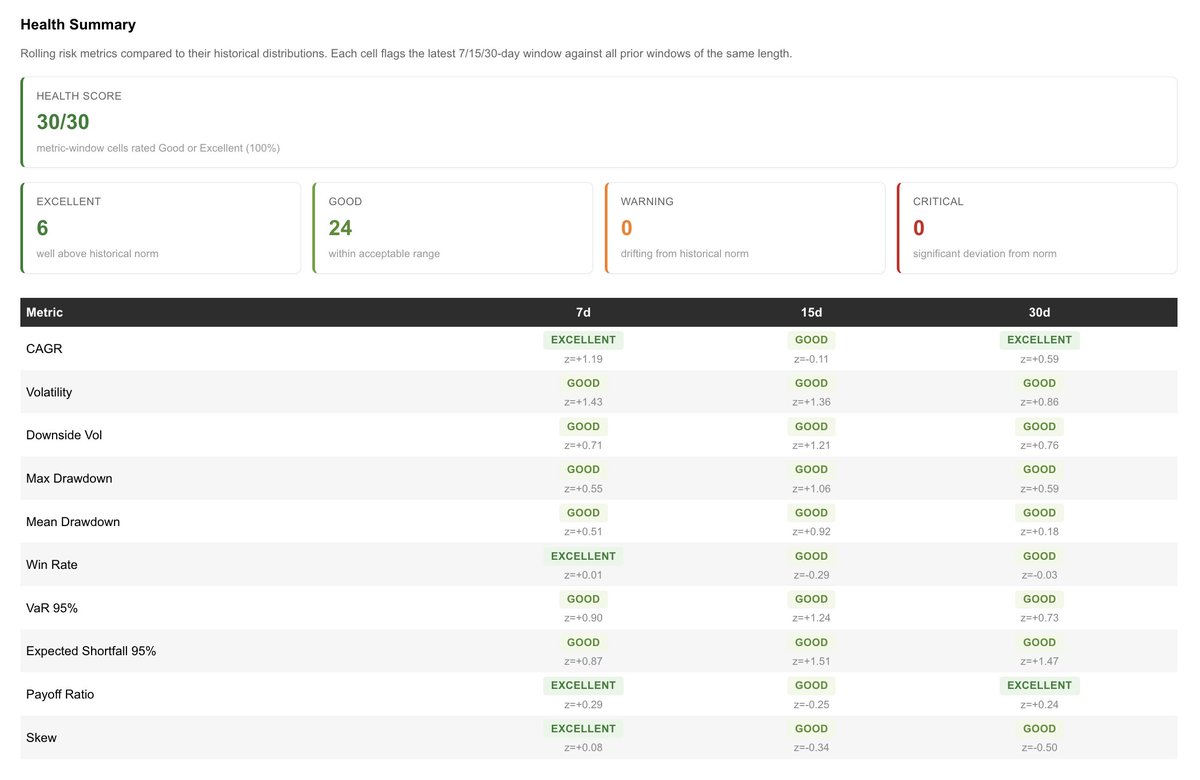Click the Win Rate 7d EXCELLENT badge
Image resolution: width=1200 pixels, height=780 pixels.
tap(583, 556)
